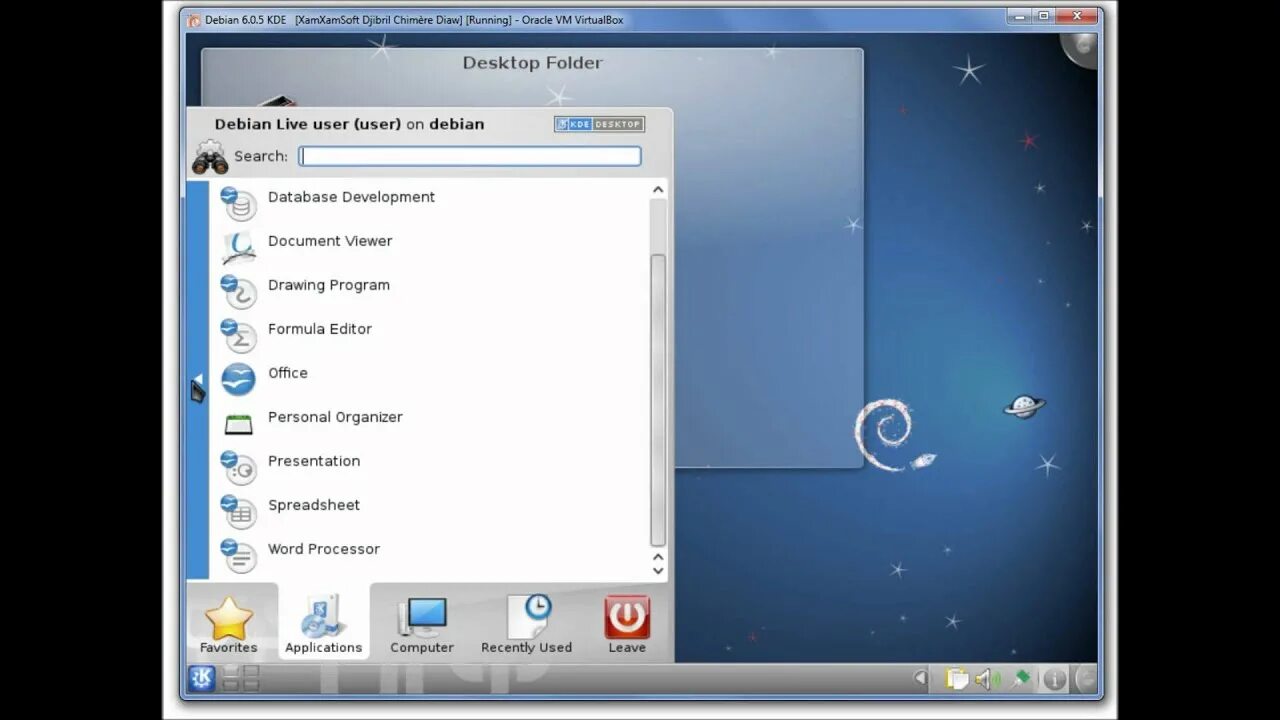The height and width of the screenshot is (720, 1280).
Task: Click the application list scrollbar thumb
Action: point(657,400)
